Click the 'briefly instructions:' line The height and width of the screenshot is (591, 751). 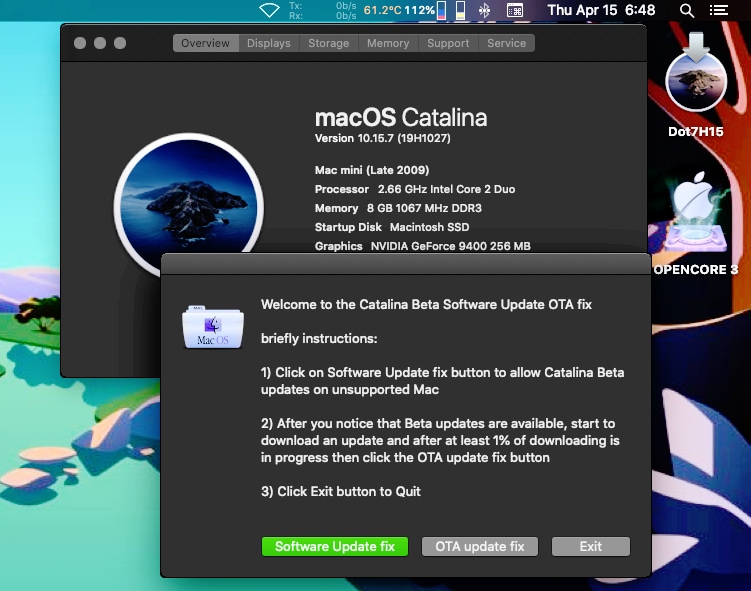pyautogui.click(x=319, y=339)
